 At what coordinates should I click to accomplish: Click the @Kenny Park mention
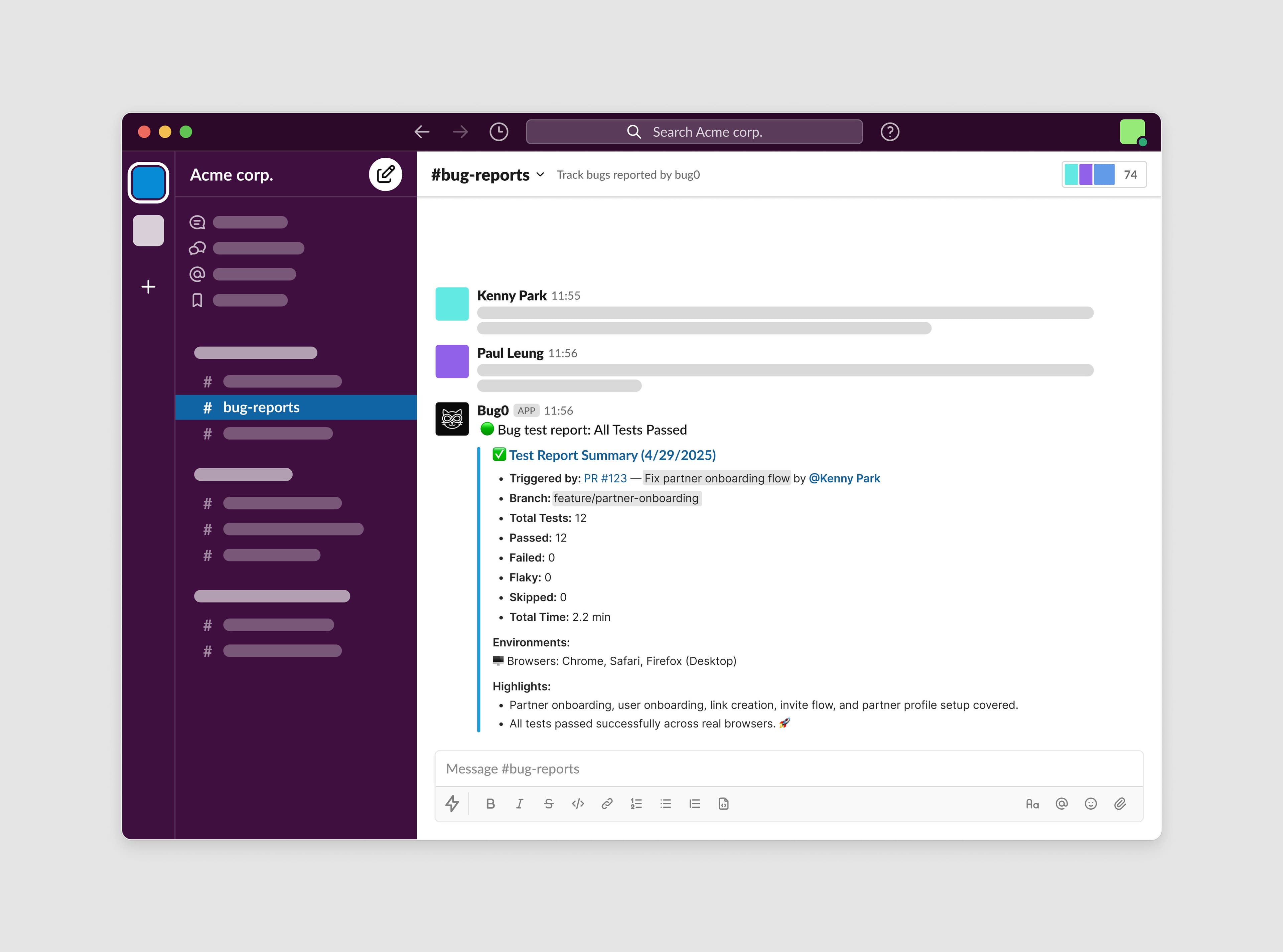point(844,478)
